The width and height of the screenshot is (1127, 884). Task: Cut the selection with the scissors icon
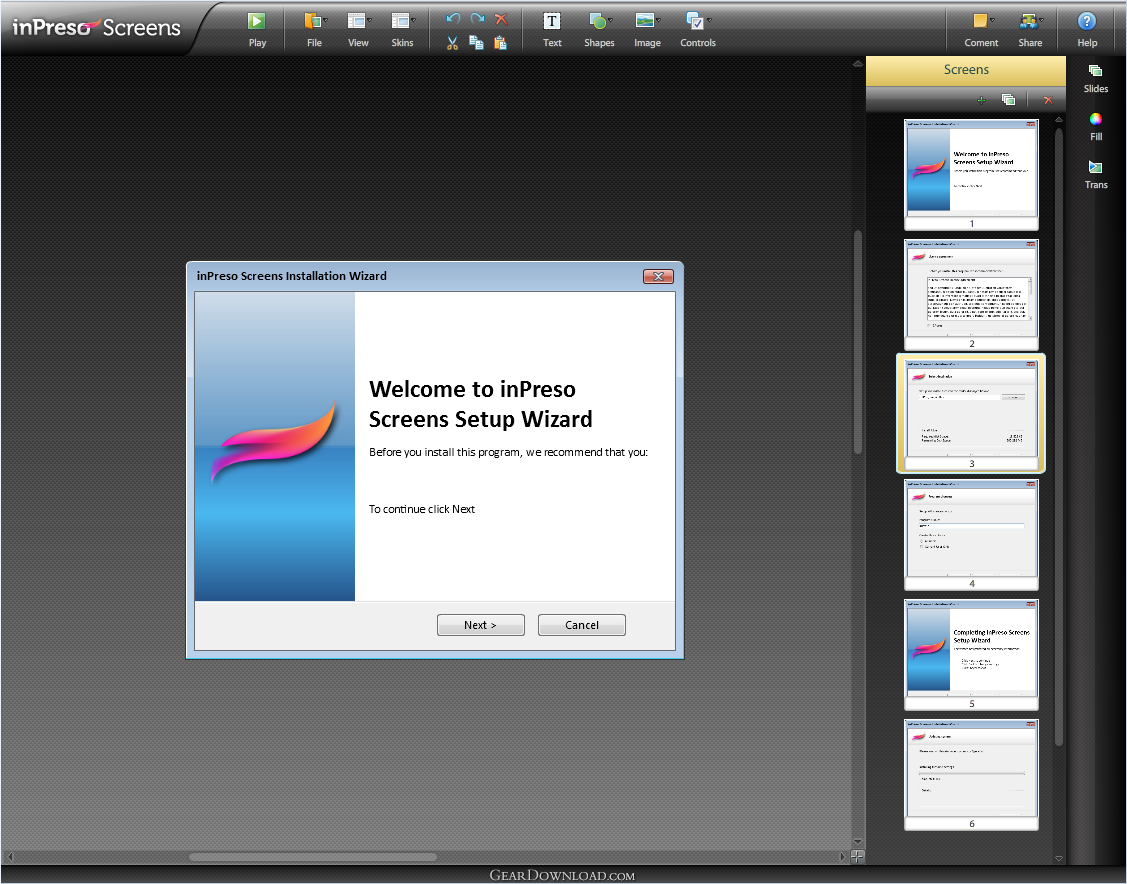pos(452,43)
